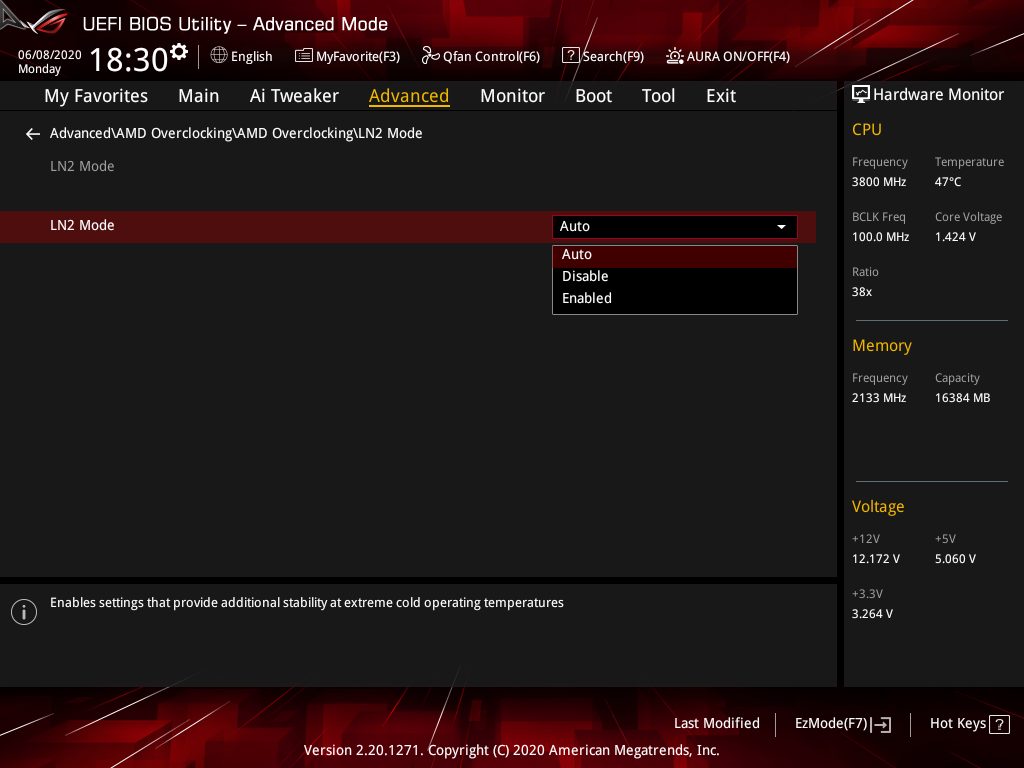
Task: Click the date 06/08/2020
Action: click(50, 55)
